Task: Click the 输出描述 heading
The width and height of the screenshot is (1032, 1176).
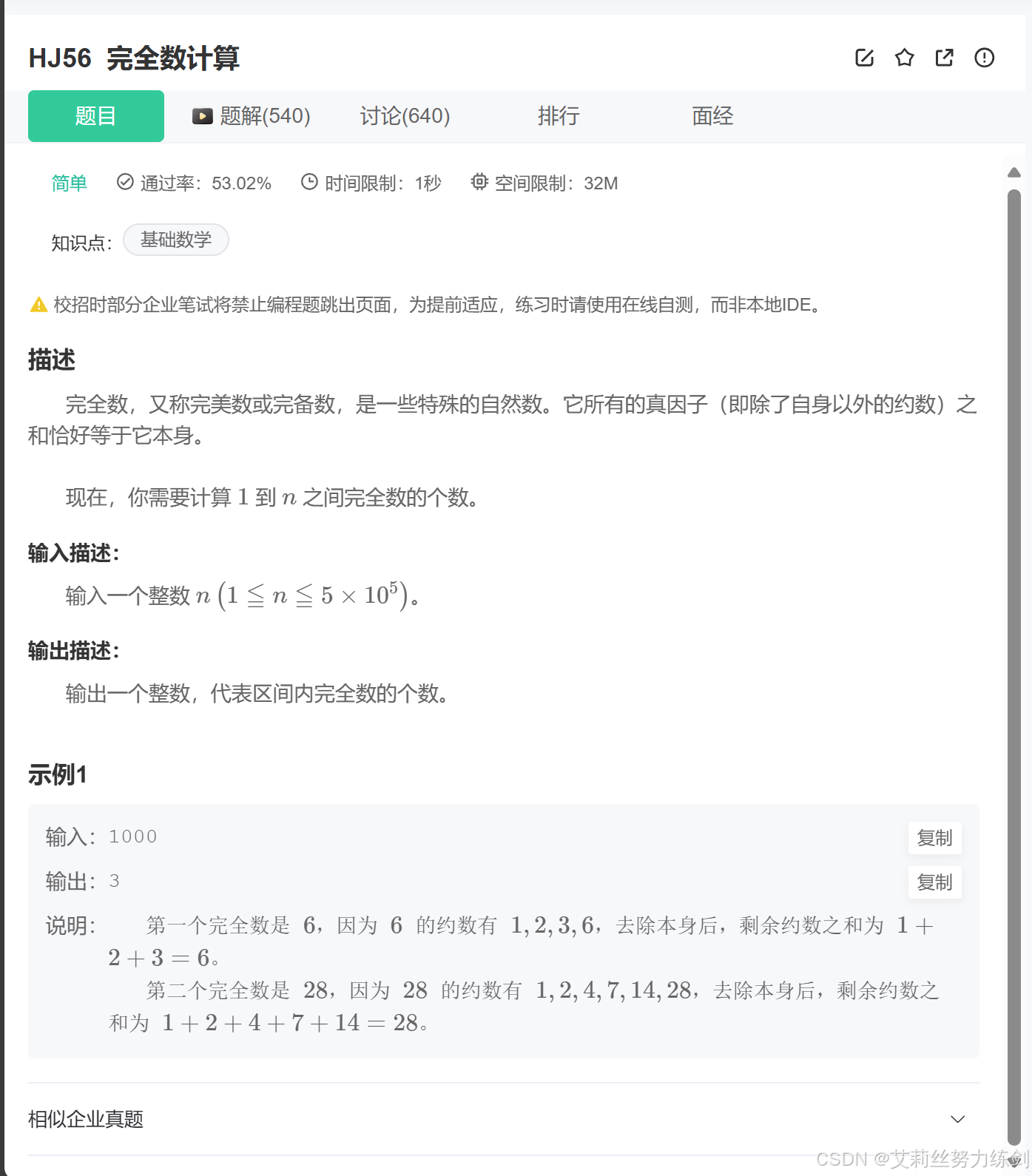Action: tap(74, 651)
